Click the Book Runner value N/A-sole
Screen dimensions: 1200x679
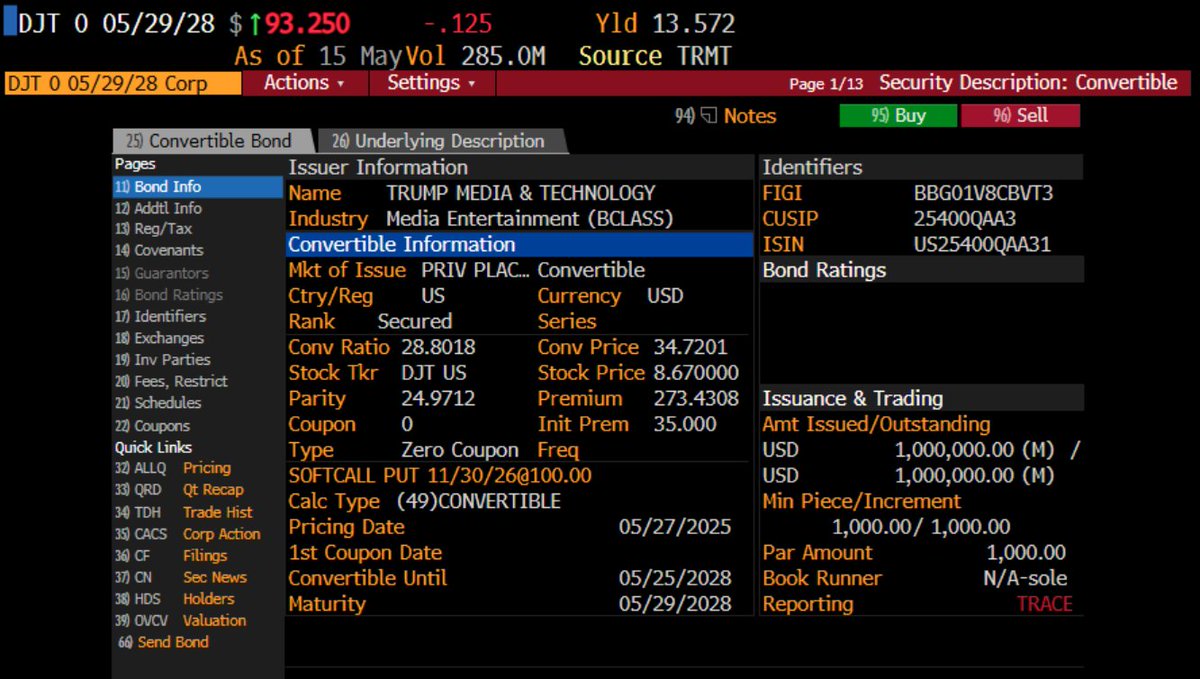pos(1025,579)
